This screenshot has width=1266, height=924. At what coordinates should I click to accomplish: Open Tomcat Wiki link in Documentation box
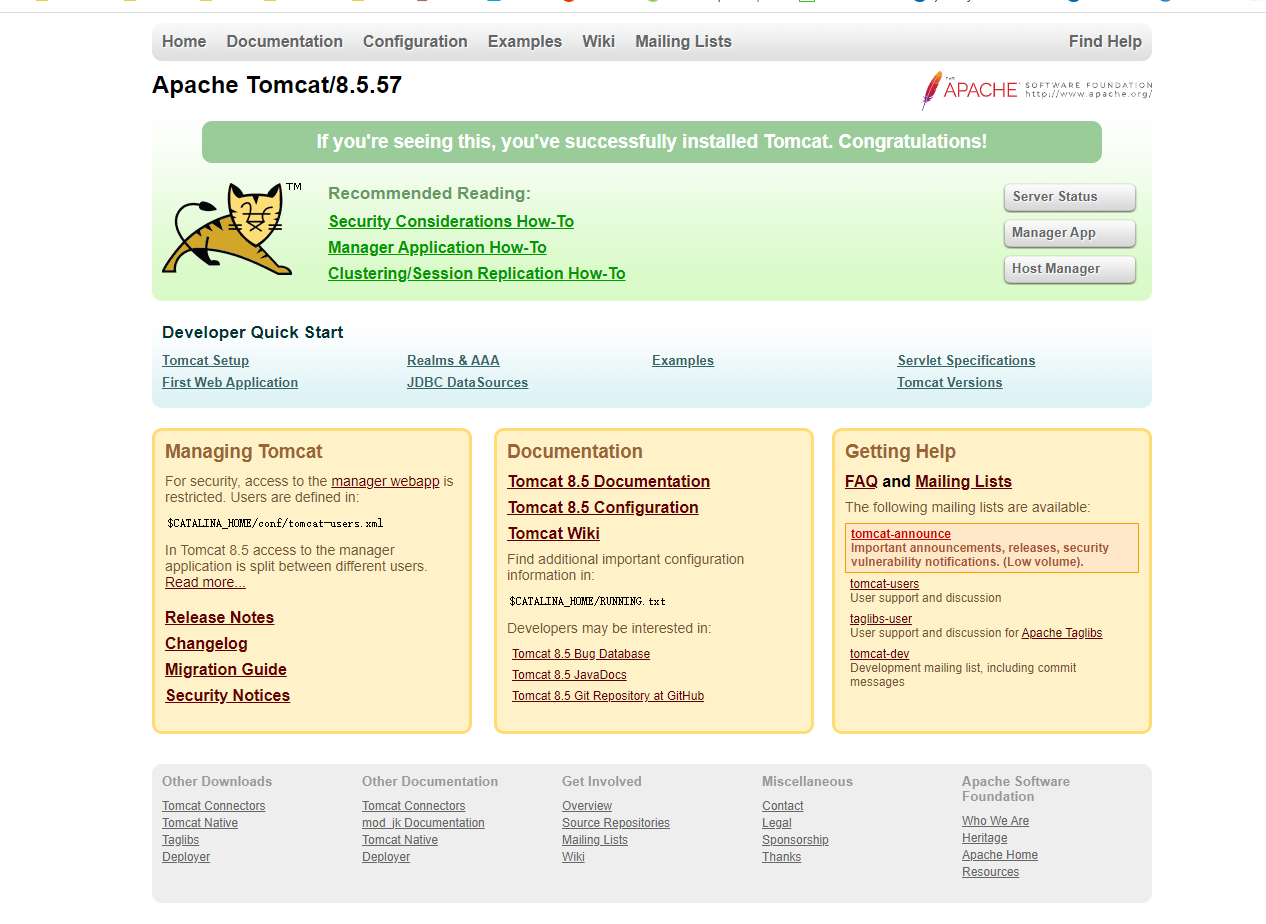pos(554,533)
